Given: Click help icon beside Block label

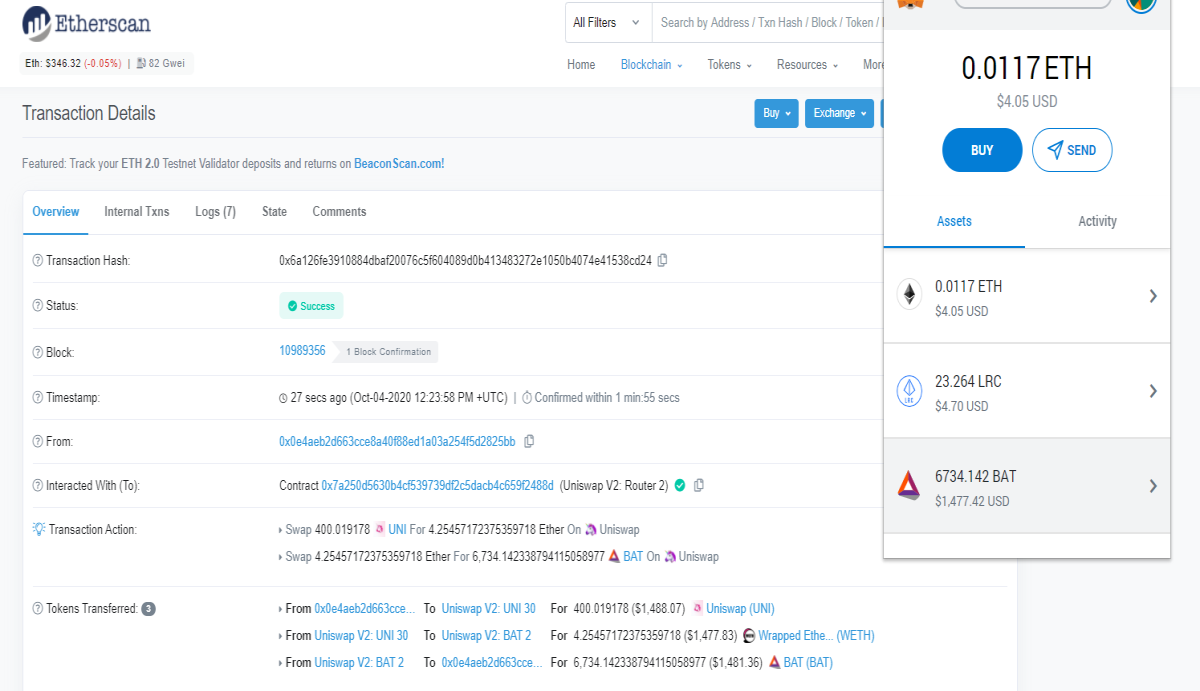Looking at the screenshot, I should click(38, 353).
